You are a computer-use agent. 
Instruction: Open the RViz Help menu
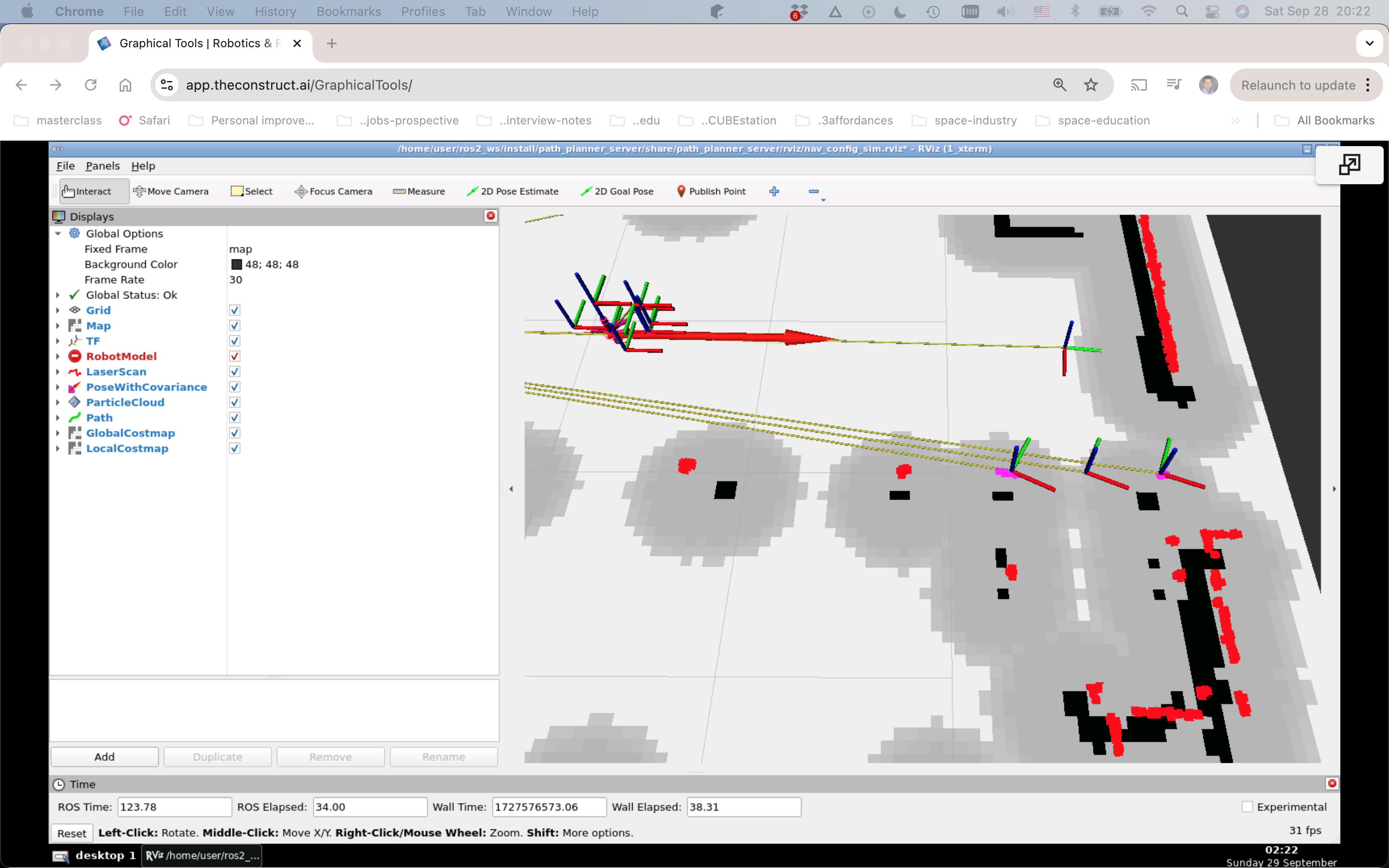[x=143, y=166]
